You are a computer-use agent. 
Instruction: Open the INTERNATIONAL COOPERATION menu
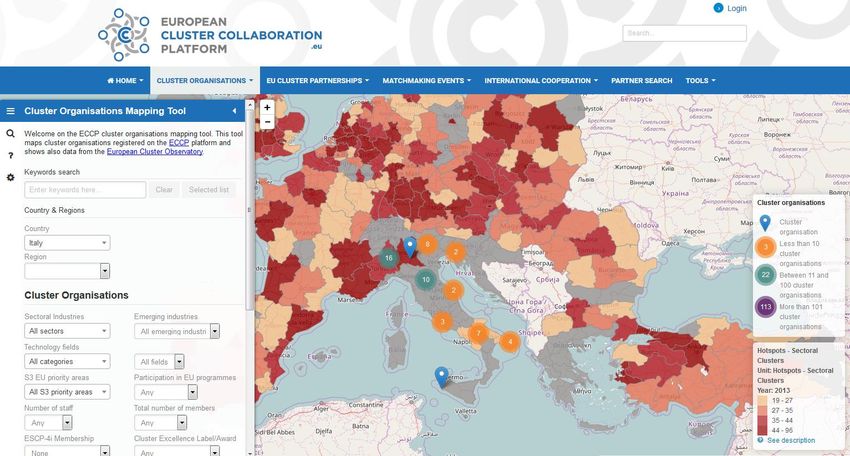pos(541,80)
